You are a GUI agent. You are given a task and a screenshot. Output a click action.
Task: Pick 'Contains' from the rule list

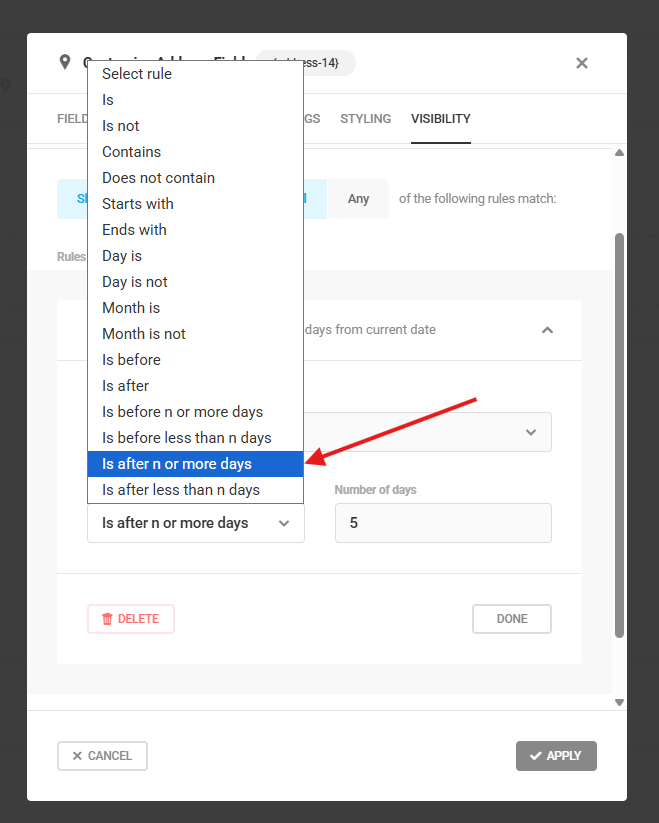[195, 152]
